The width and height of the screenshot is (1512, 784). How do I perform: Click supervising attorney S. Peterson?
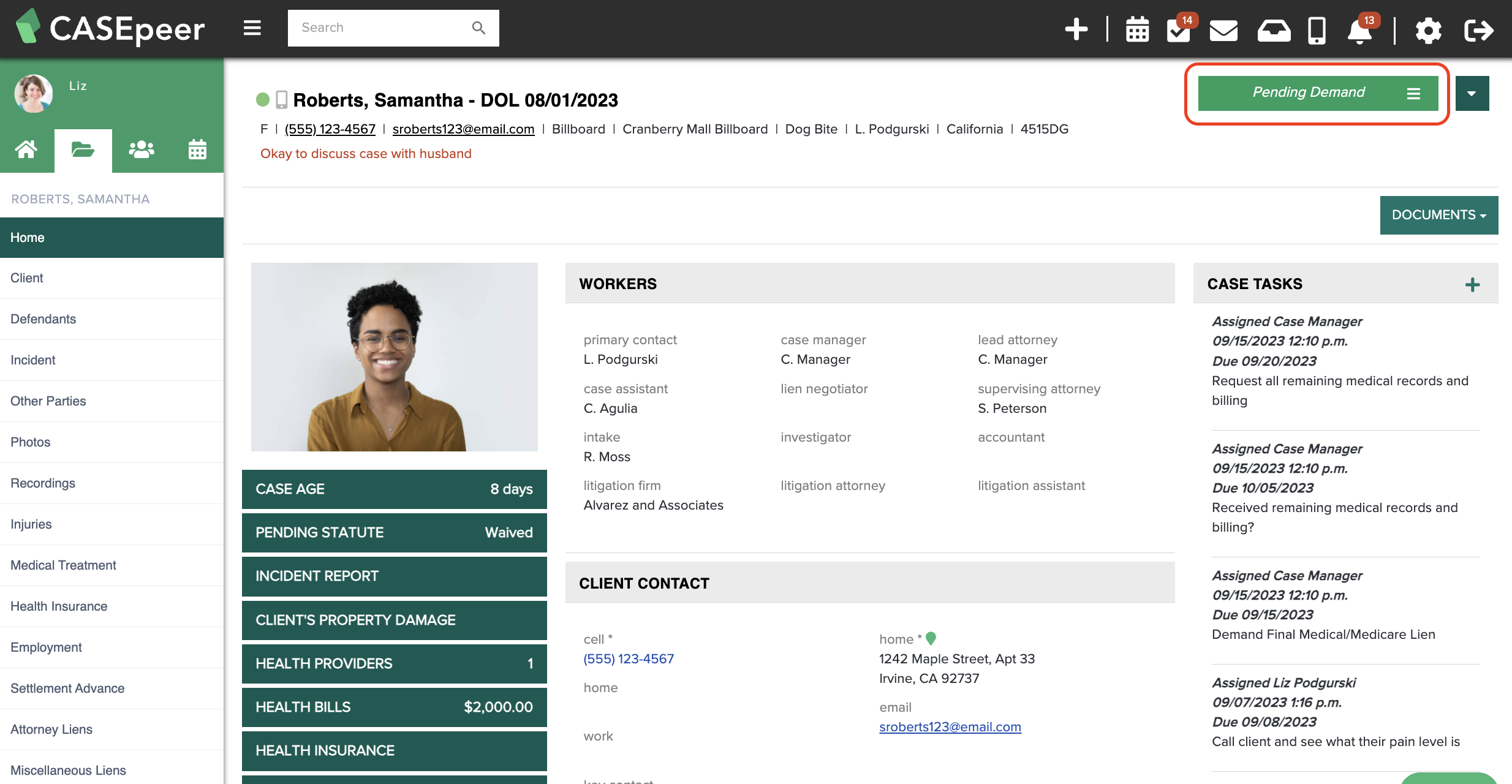(x=1012, y=409)
